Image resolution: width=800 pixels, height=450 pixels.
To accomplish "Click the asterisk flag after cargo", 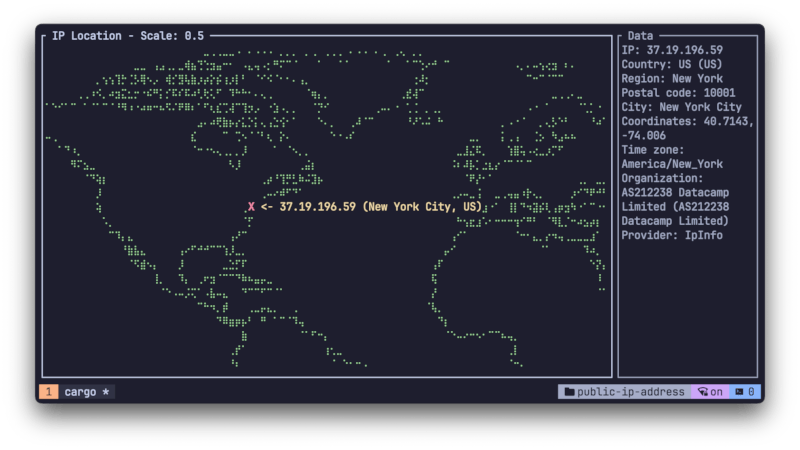I will pyautogui.click(x=106, y=392).
